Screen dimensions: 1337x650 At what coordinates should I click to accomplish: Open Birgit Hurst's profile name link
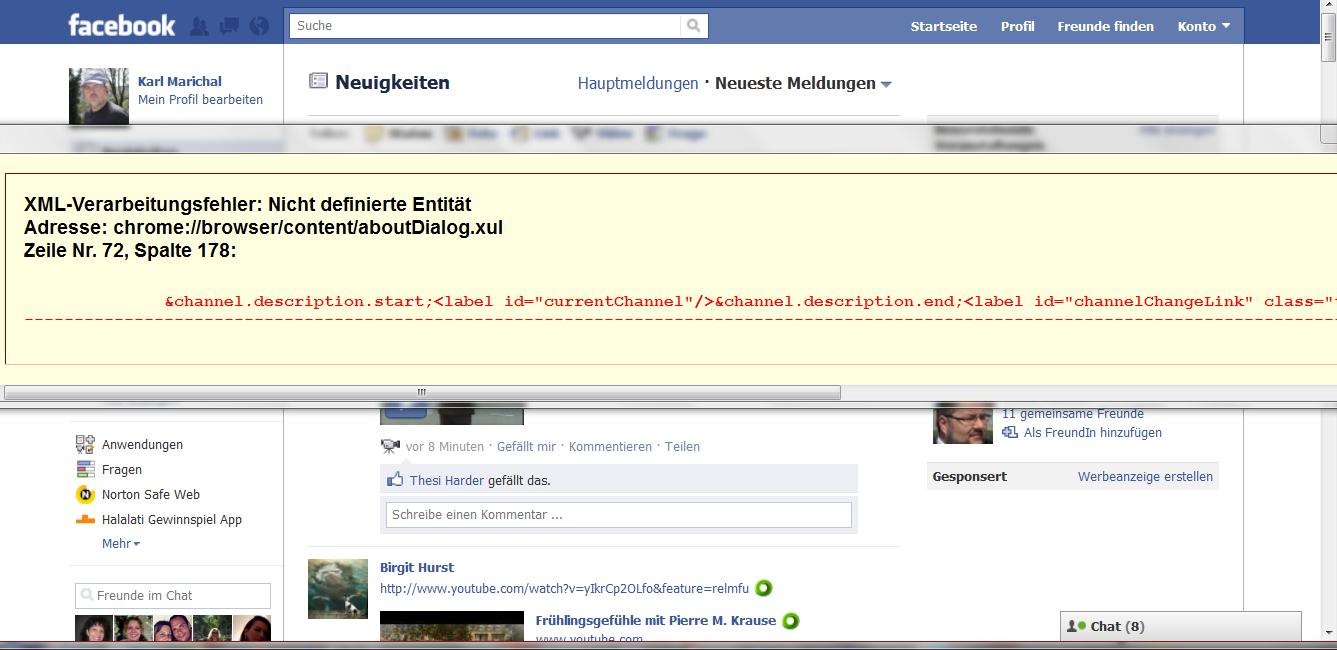[x=417, y=567]
